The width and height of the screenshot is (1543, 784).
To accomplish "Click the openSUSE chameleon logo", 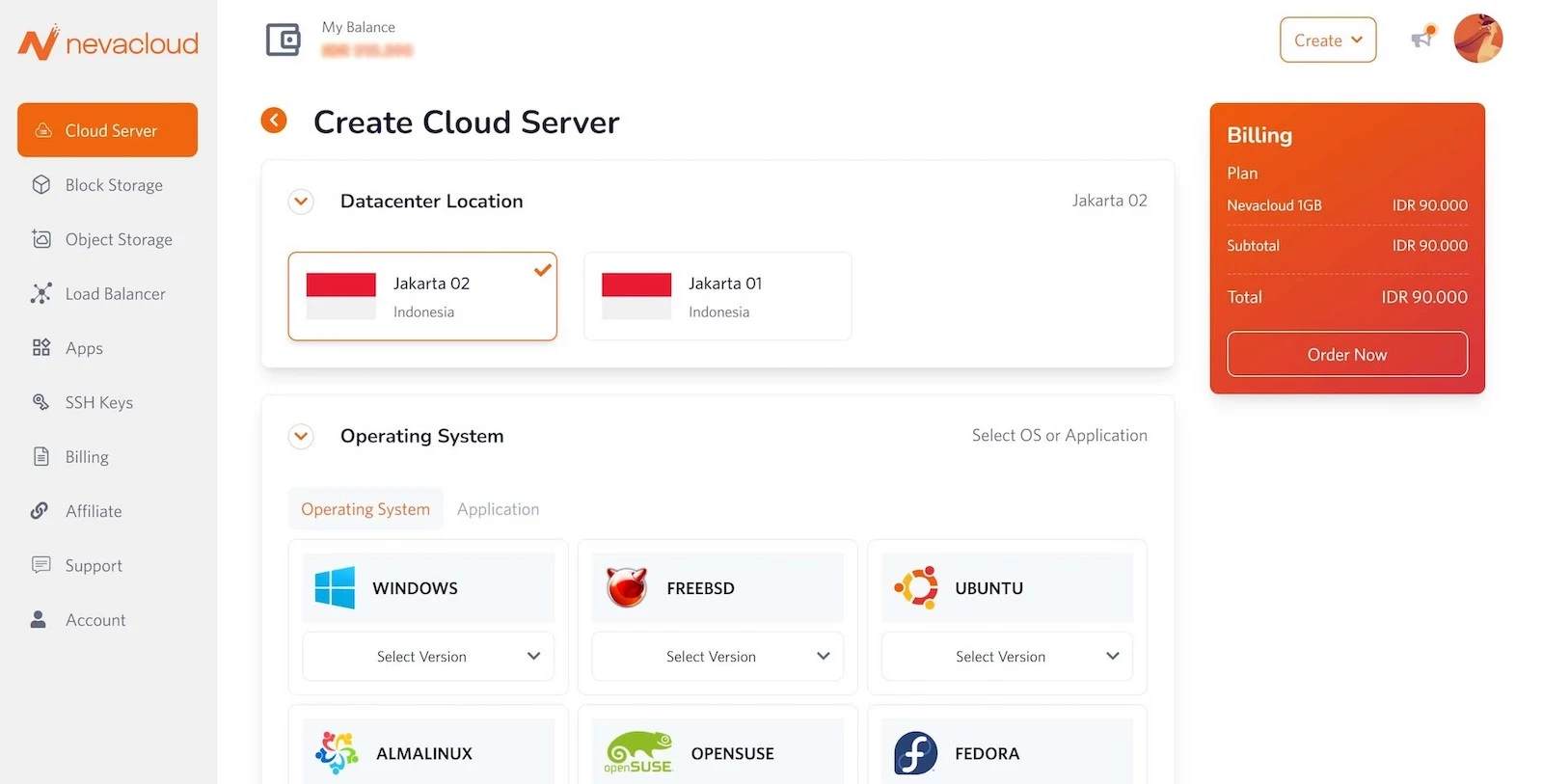I will point(637,753).
